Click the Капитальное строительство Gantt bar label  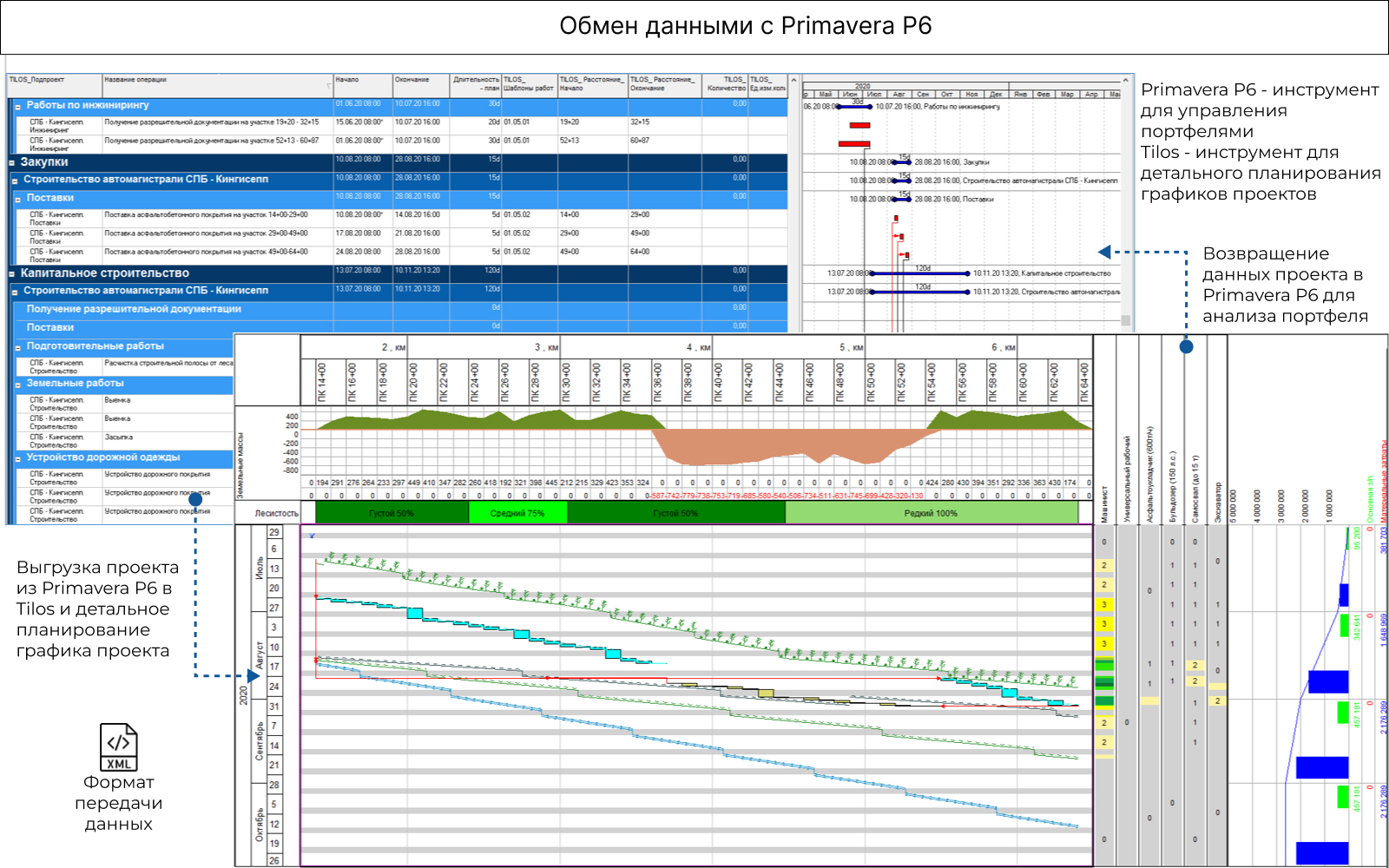[1042, 273]
